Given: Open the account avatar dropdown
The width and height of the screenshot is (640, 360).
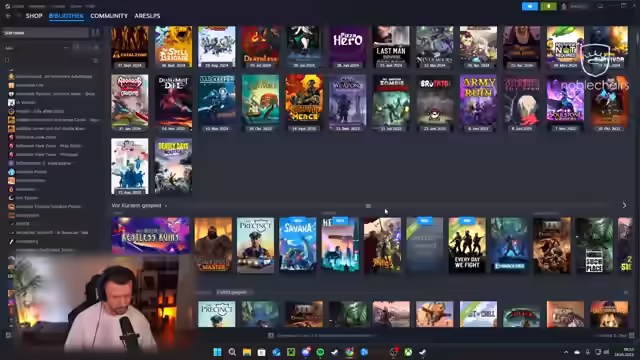Looking at the screenshot, I should coord(575,6).
